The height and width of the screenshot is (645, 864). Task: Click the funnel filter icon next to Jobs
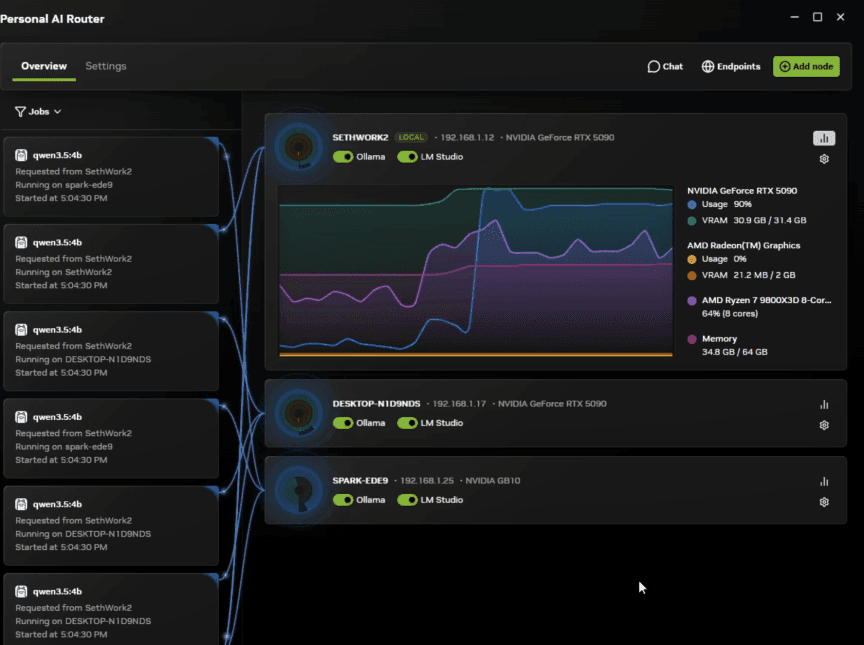(20, 112)
